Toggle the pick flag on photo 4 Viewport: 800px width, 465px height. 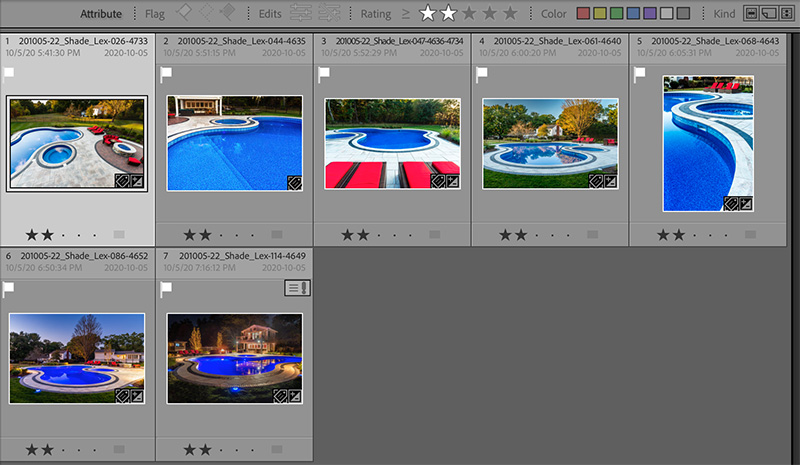481,73
